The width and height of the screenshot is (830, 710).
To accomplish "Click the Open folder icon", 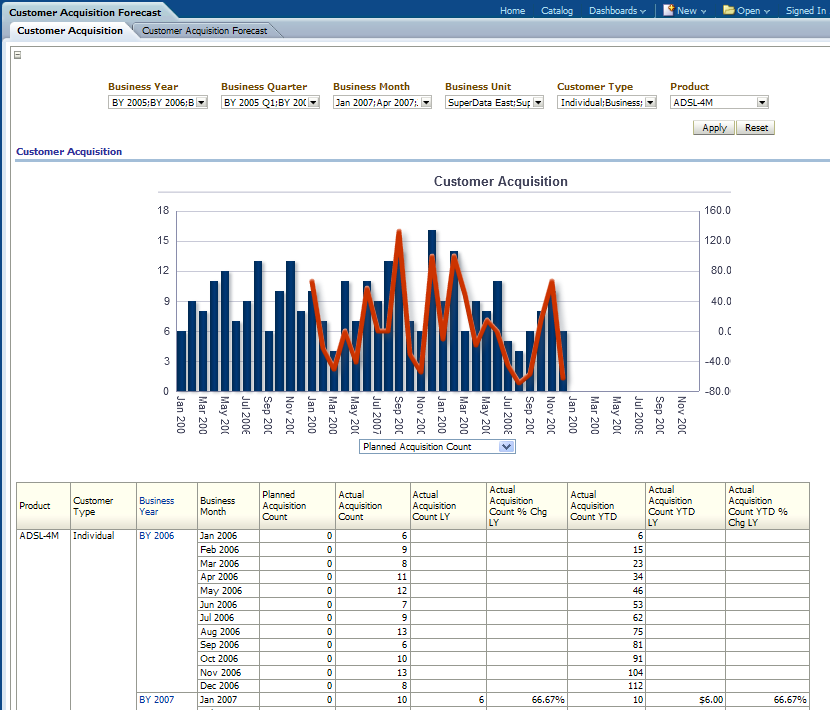I will [x=729, y=10].
